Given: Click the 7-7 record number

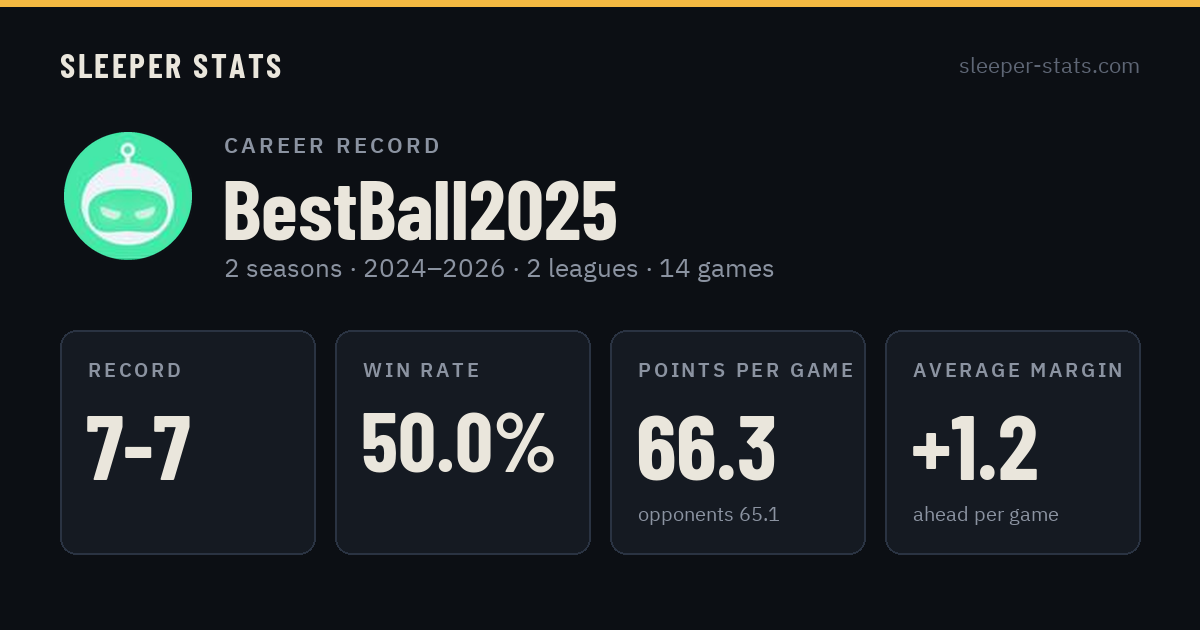Looking at the screenshot, I should click(x=139, y=448).
